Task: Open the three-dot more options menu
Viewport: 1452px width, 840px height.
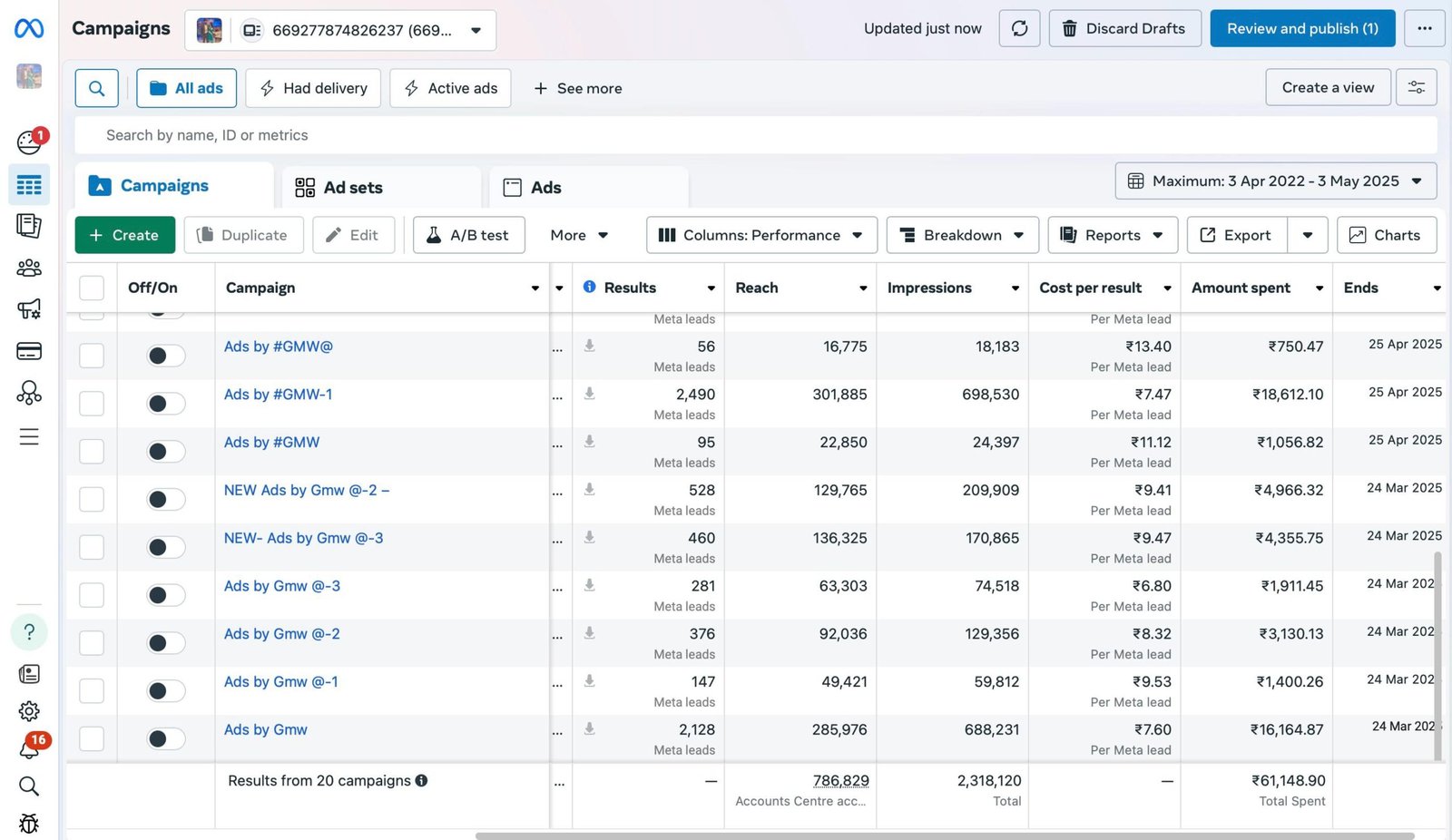Action: point(1424,28)
